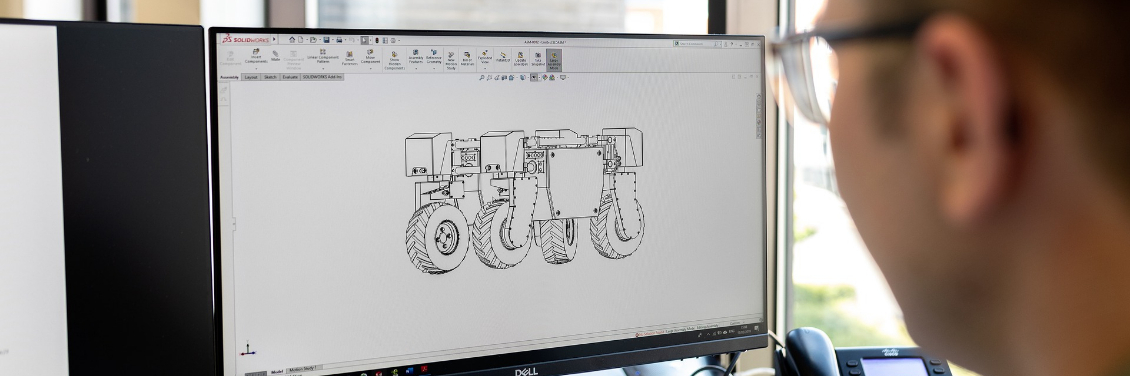Start a New Motion Study
Image resolution: width=1130 pixels, height=376 pixels.
(x=451, y=61)
